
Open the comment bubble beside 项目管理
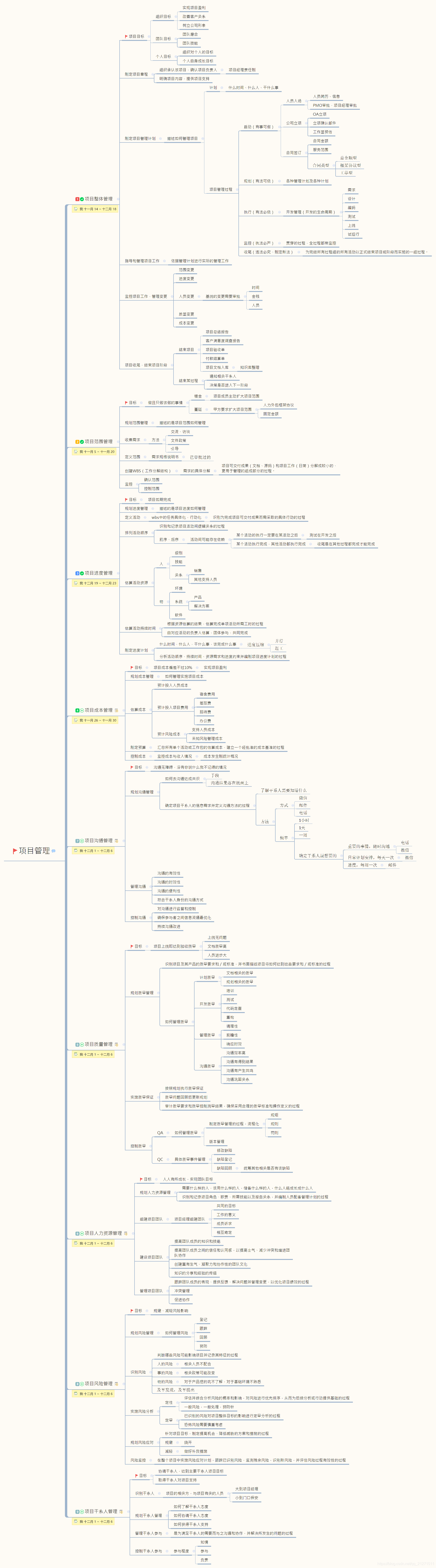[x=53, y=851]
